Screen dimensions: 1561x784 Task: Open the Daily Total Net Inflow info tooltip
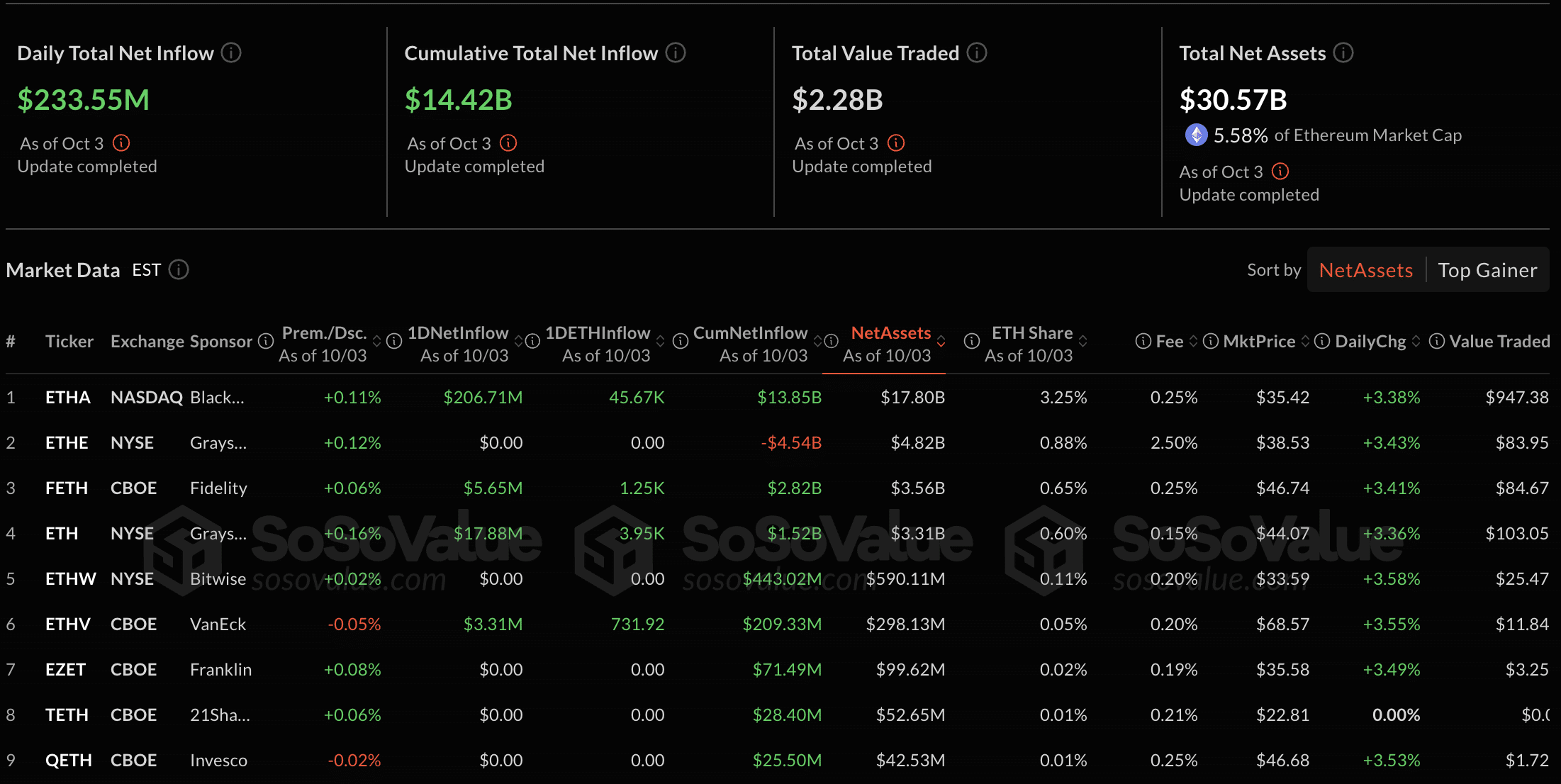click(x=232, y=52)
